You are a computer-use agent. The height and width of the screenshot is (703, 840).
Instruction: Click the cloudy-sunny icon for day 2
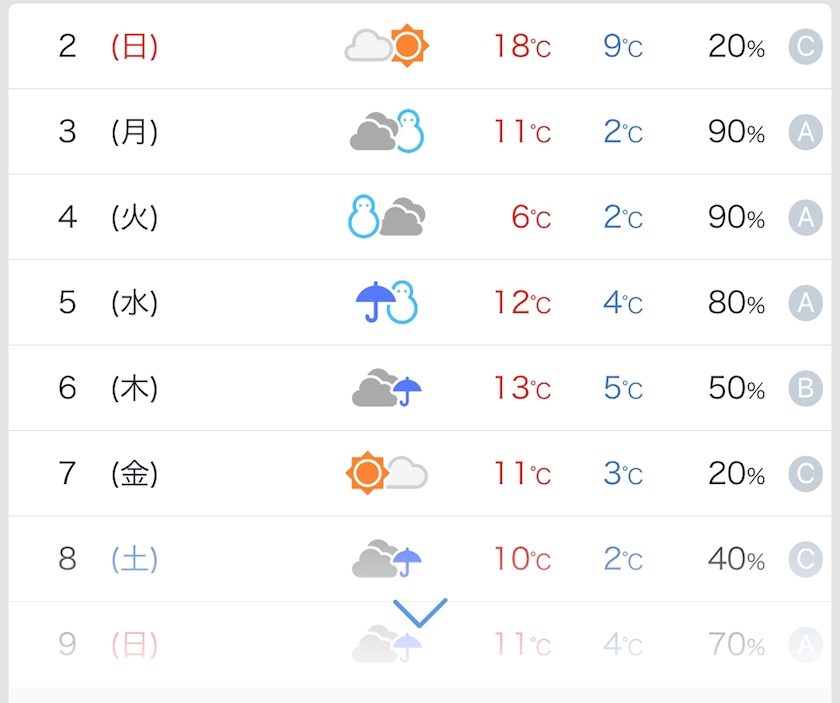pos(387,46)
